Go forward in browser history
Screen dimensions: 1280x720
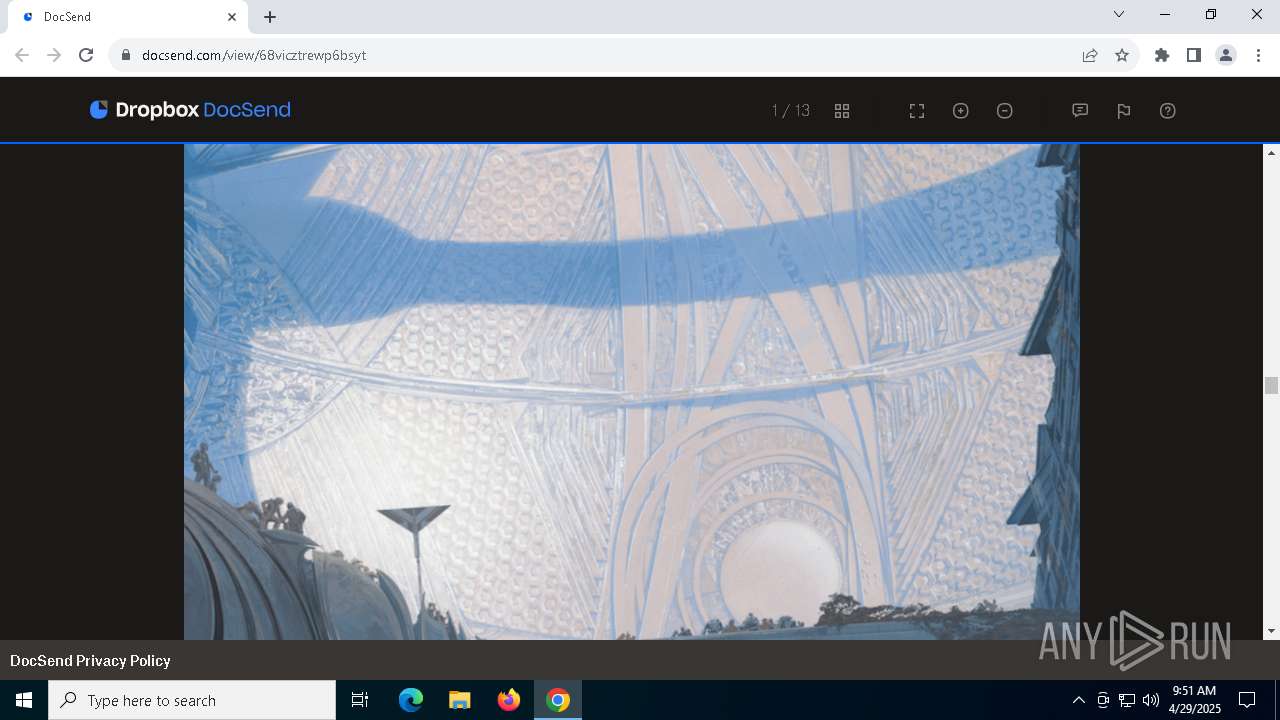(54, 55)
